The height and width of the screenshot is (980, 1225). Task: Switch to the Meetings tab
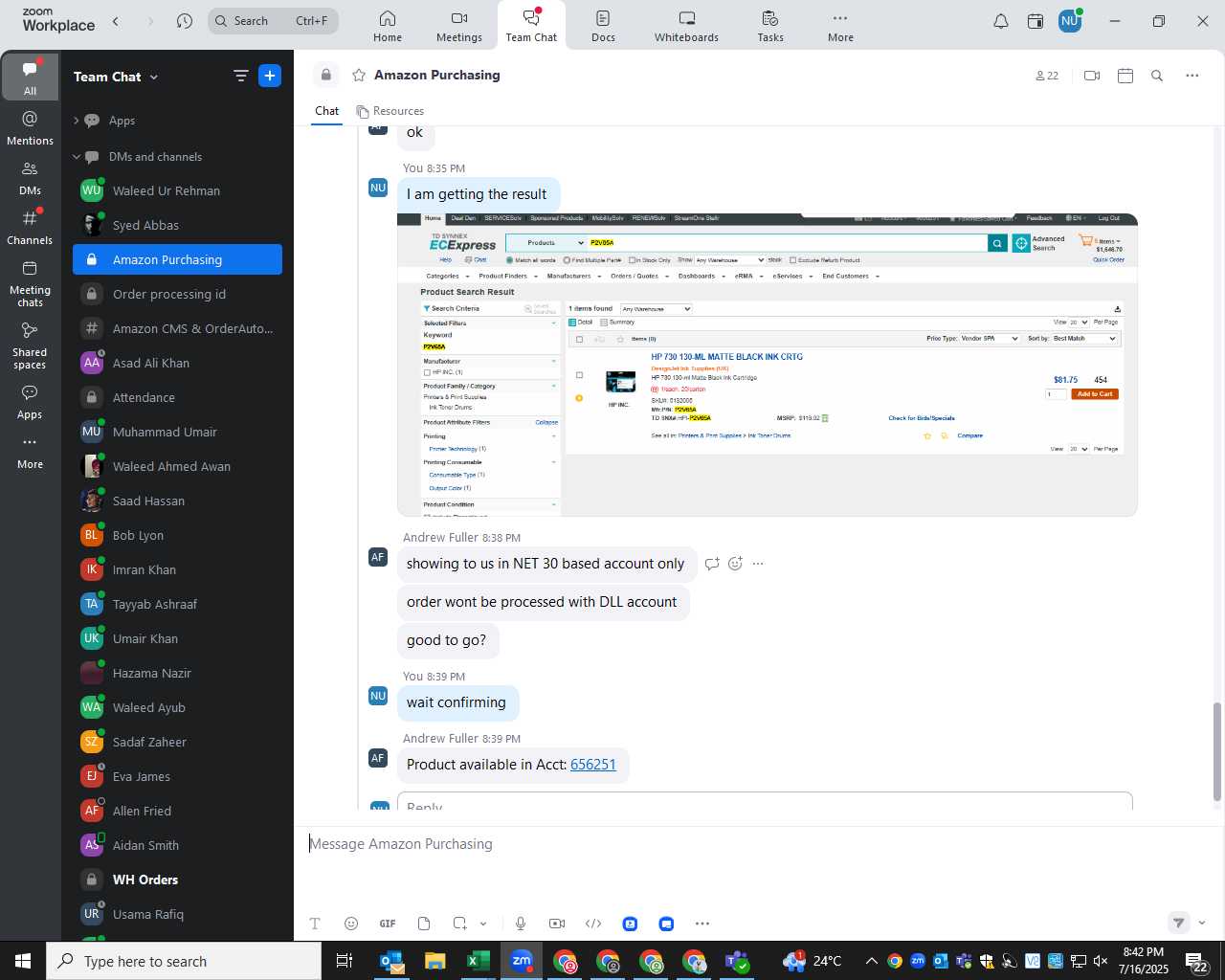[459, 26]
